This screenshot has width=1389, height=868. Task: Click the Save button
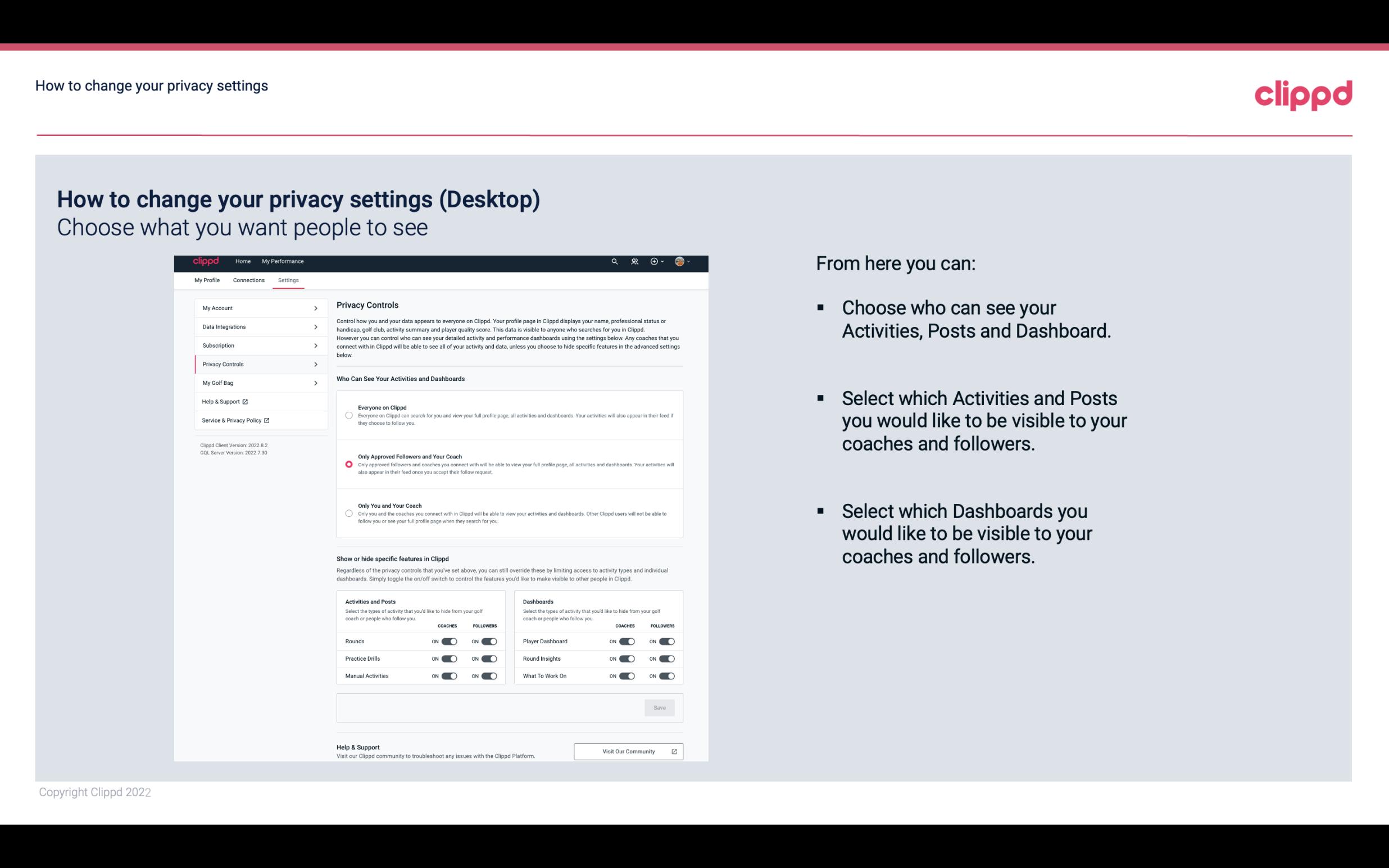click(659, 707)
